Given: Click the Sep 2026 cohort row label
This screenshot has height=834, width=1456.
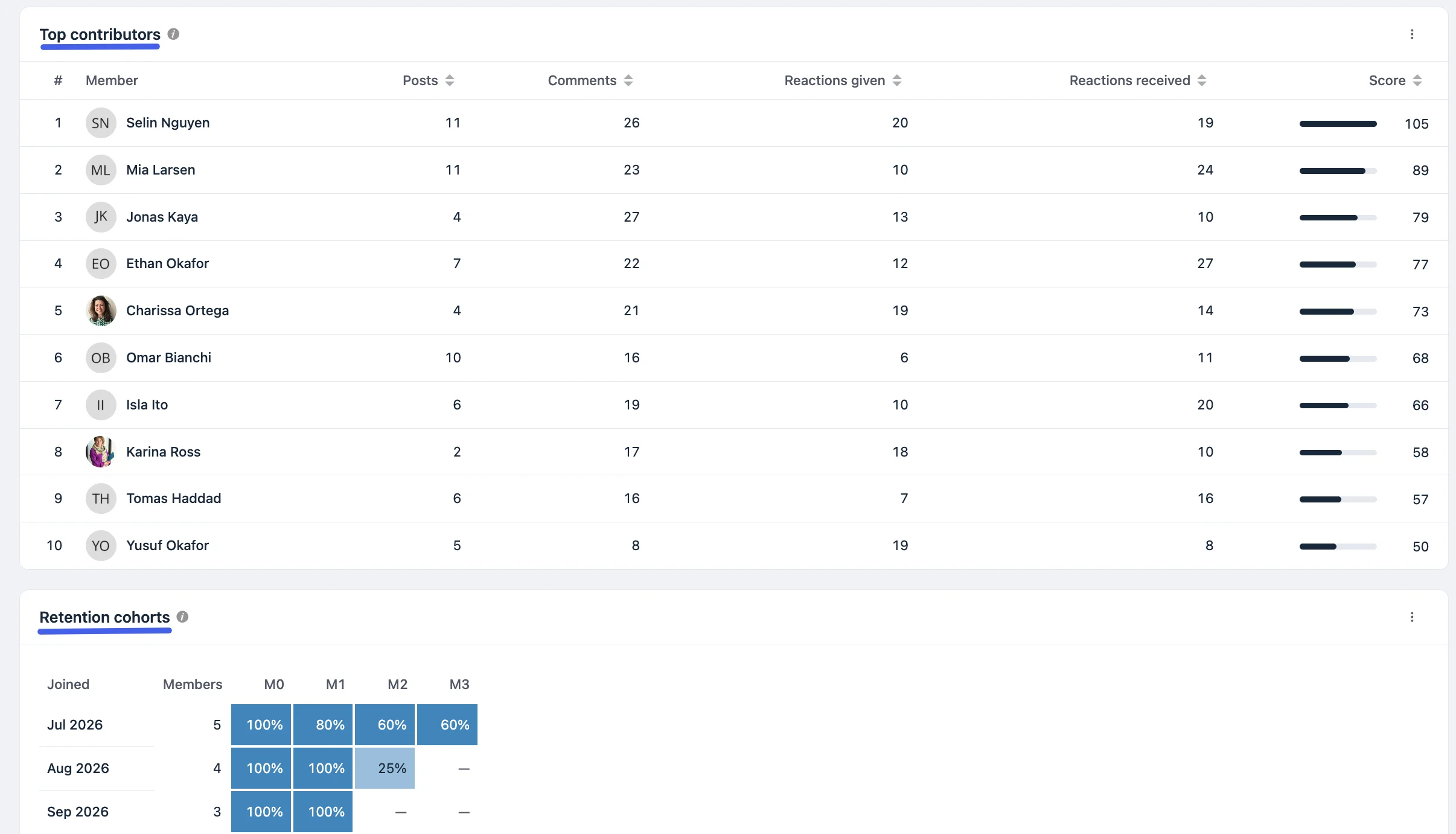Looking at the screenshot, I should (78, 812).
